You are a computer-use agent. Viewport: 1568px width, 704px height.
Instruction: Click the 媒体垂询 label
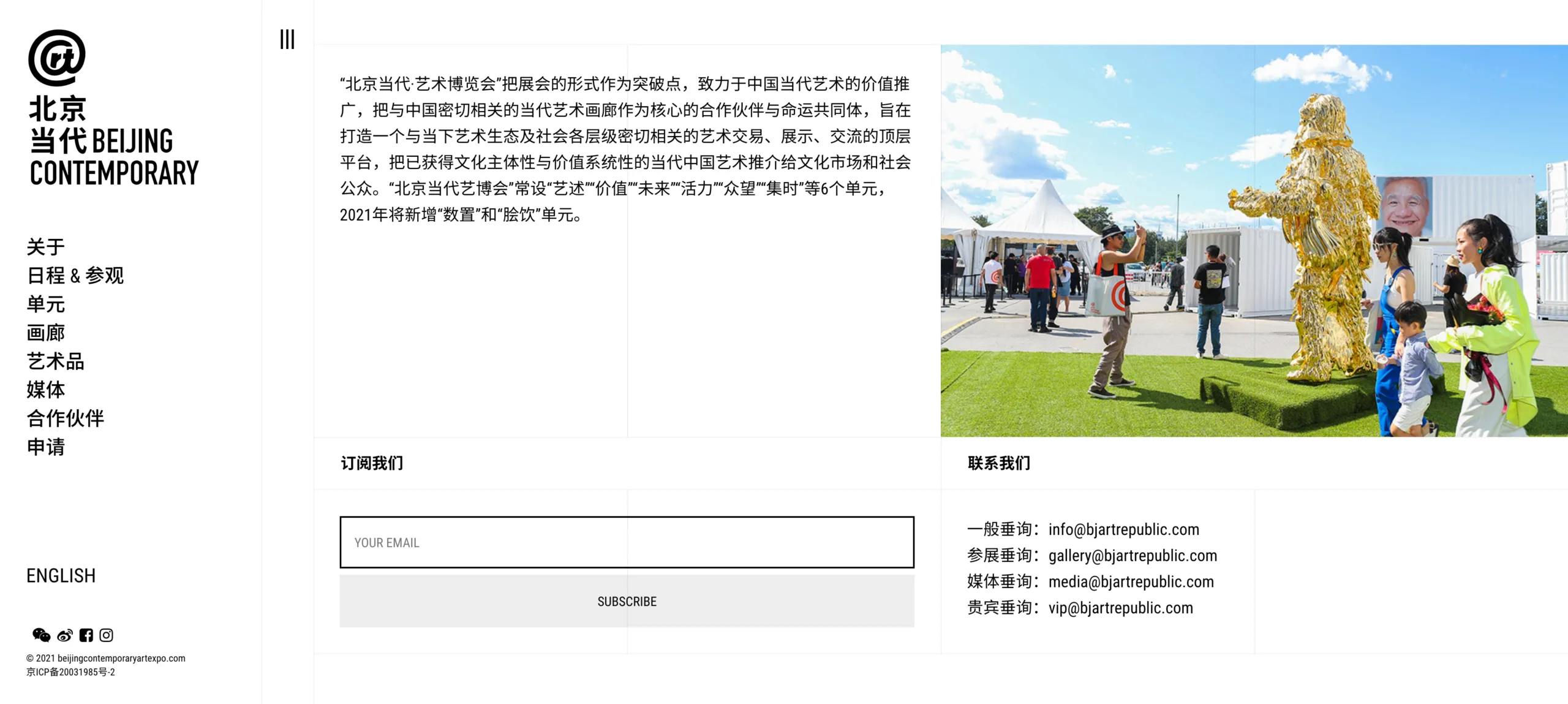[1003, 582]
